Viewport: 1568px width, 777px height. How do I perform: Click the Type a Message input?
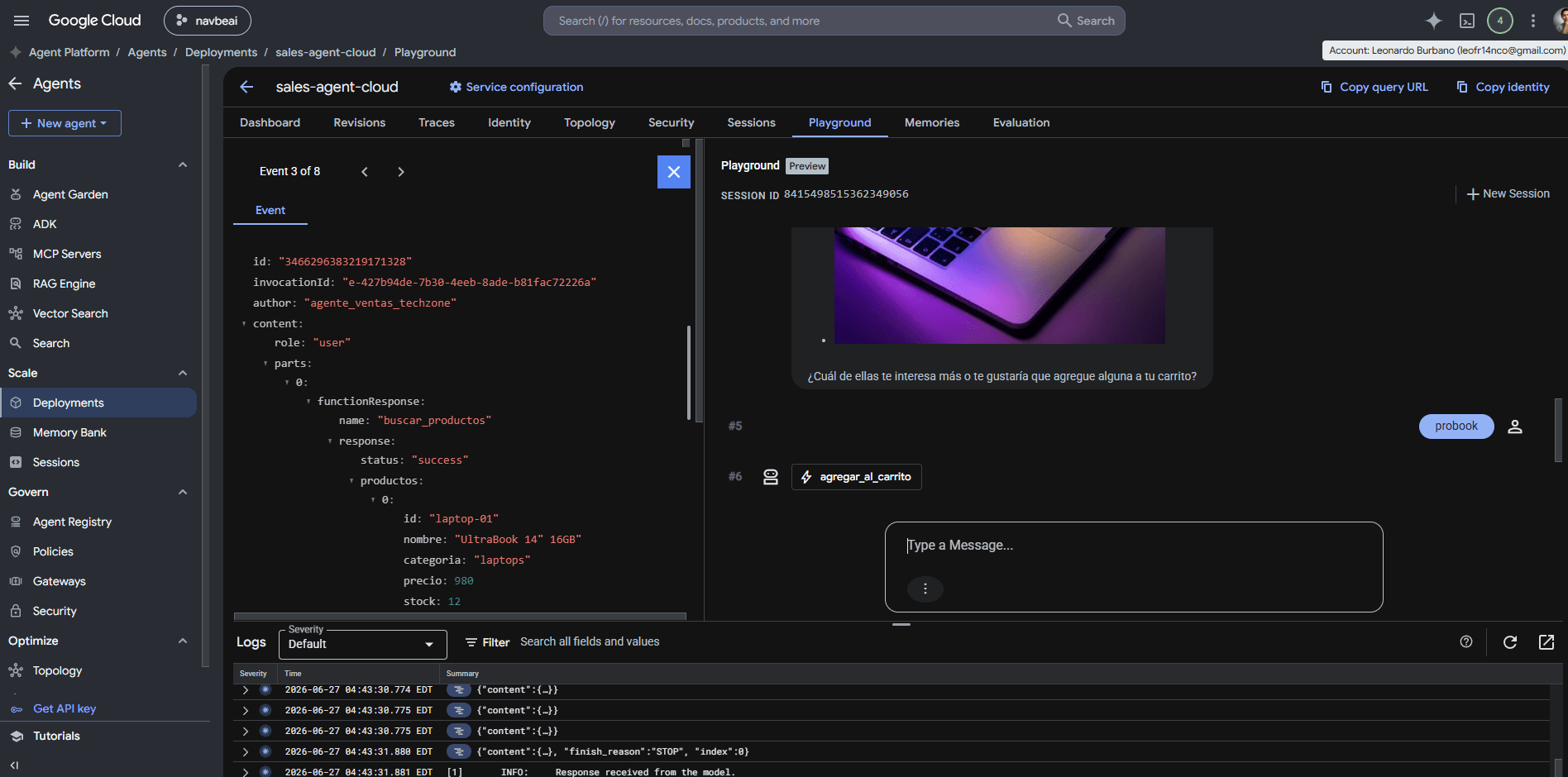[1134, 546]
